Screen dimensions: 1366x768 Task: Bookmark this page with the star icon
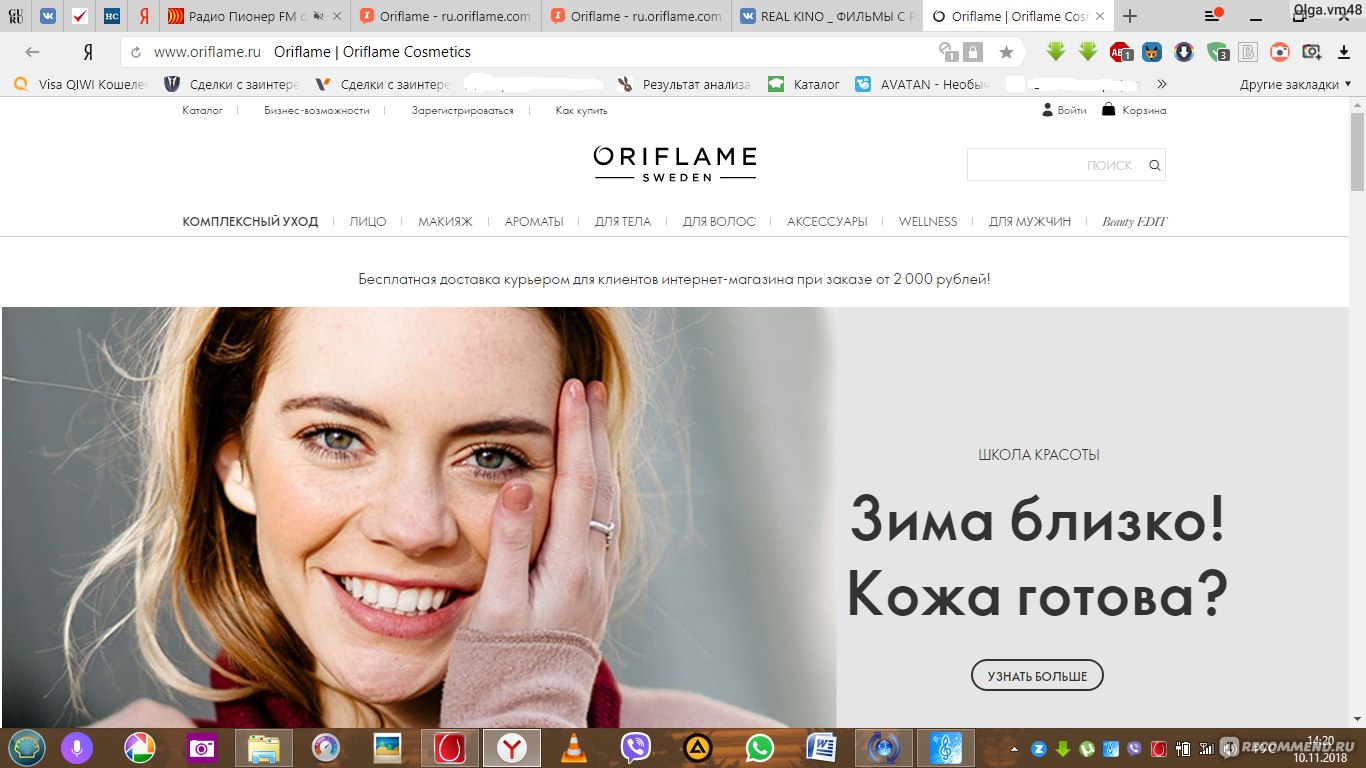1006,52
